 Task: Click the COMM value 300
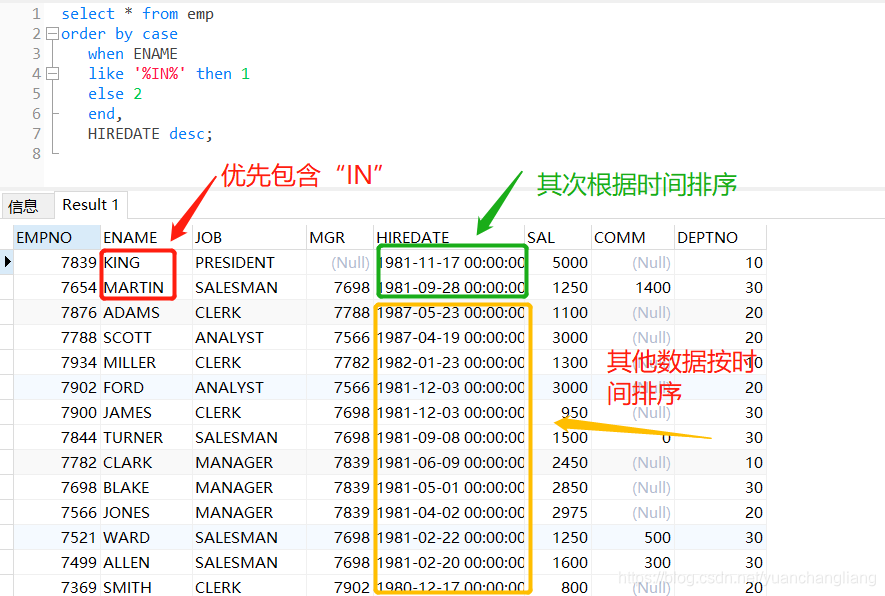point(632,562)
